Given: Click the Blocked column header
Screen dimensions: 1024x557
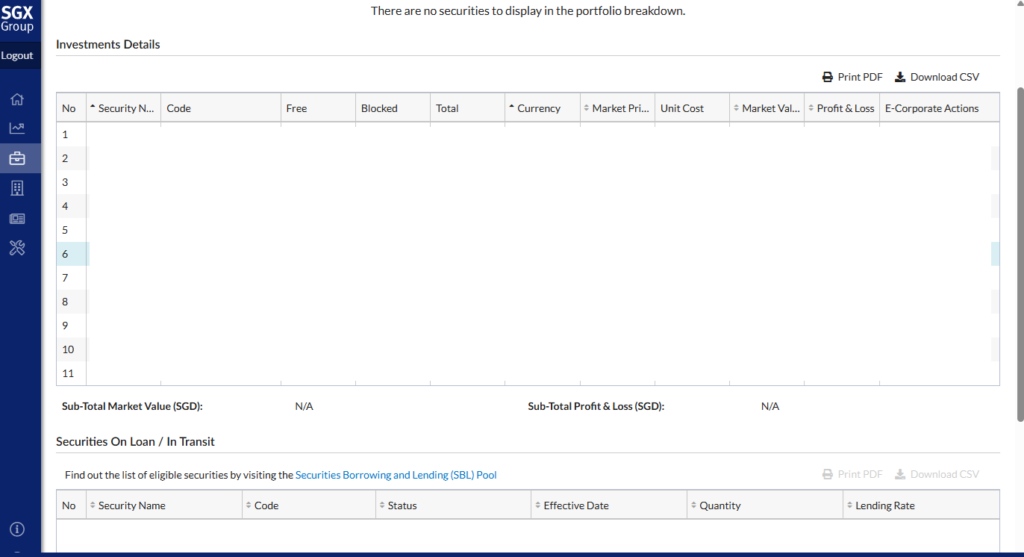Looking at the screenshot, I should tap(392, 108).
